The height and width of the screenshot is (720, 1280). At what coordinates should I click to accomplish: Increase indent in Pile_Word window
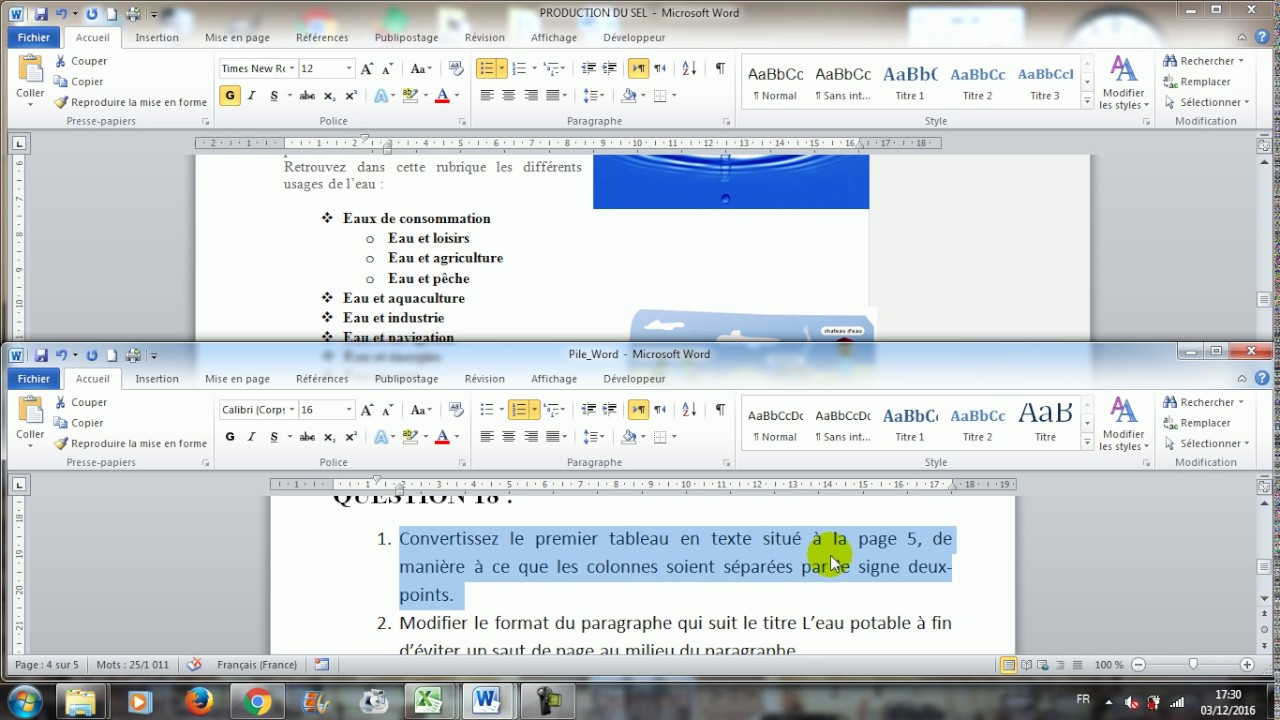pyautogui.click(x=610, y=409)
